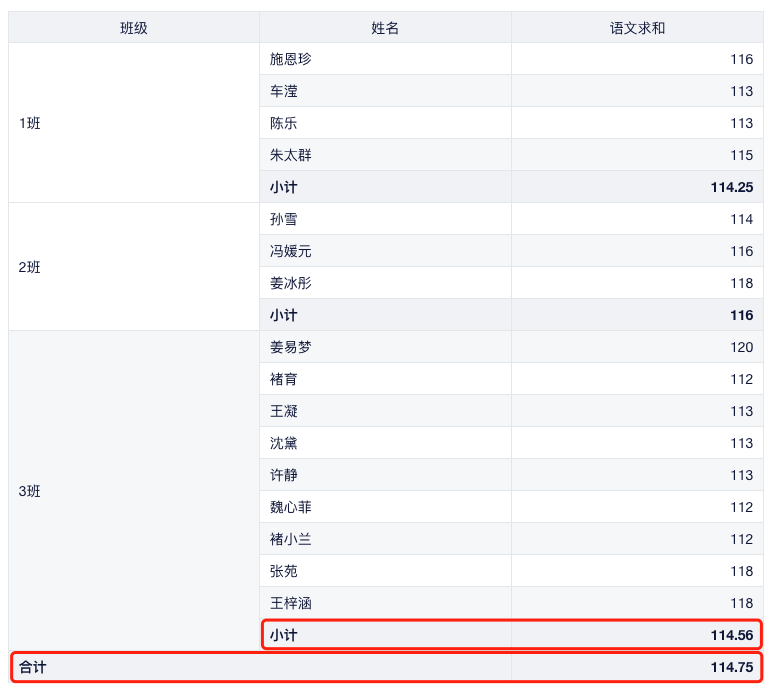This screenshot has height=692, width=775.
Task: Click the highlighted subtotal value 114.56
Action: (731, 635)
